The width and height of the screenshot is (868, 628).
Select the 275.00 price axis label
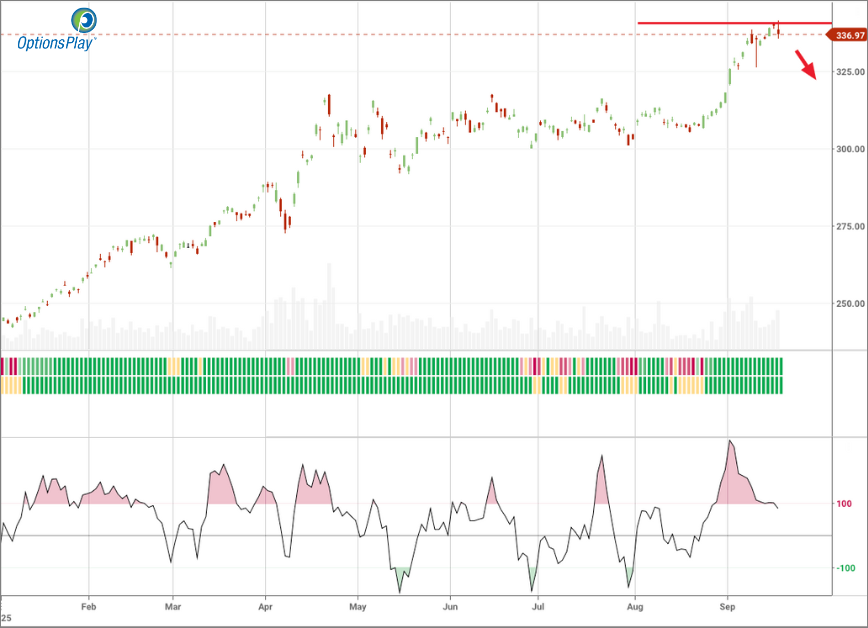point(850,227)
